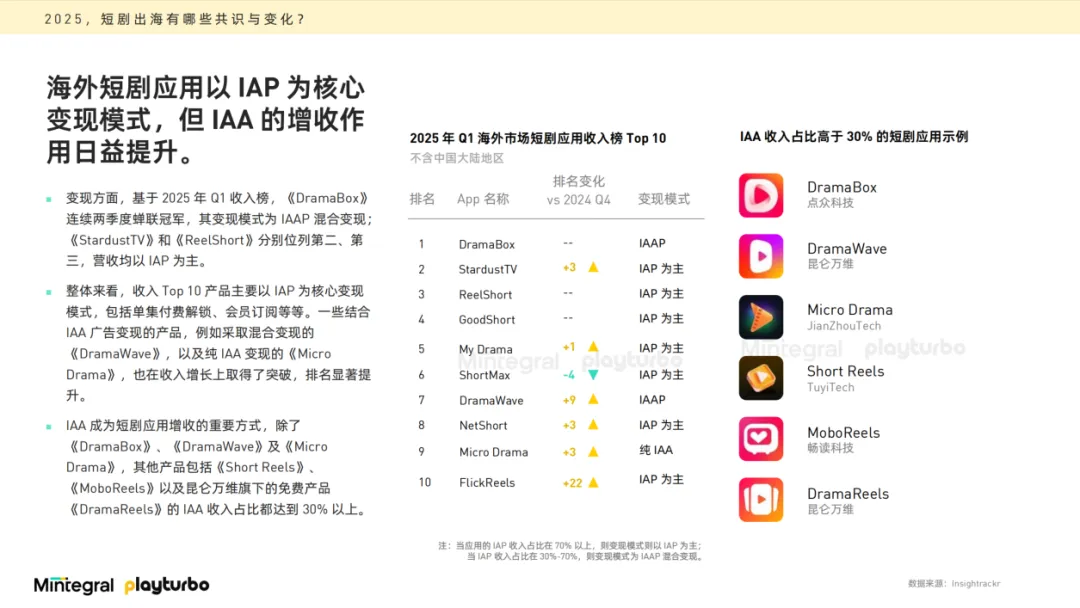Screen dimensions: 1080x608
Task: Click the DramaReels app name
Action: tap(848, 494)
